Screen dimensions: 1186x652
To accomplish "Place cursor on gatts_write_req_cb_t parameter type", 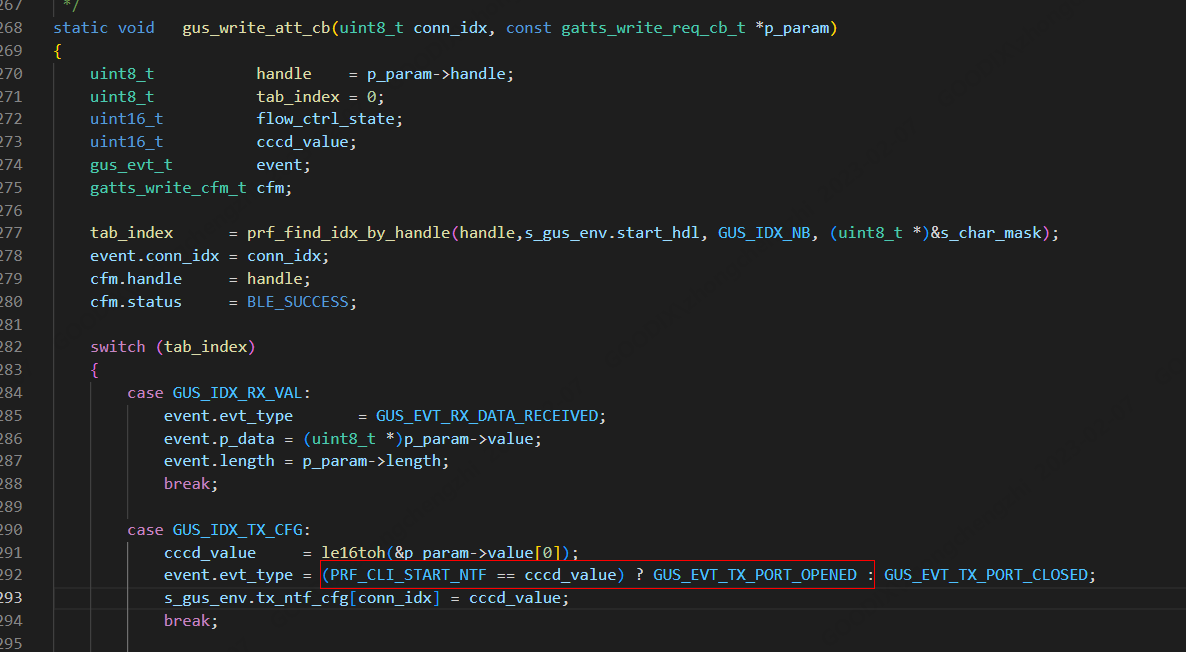I will click(x=652, y=28).
